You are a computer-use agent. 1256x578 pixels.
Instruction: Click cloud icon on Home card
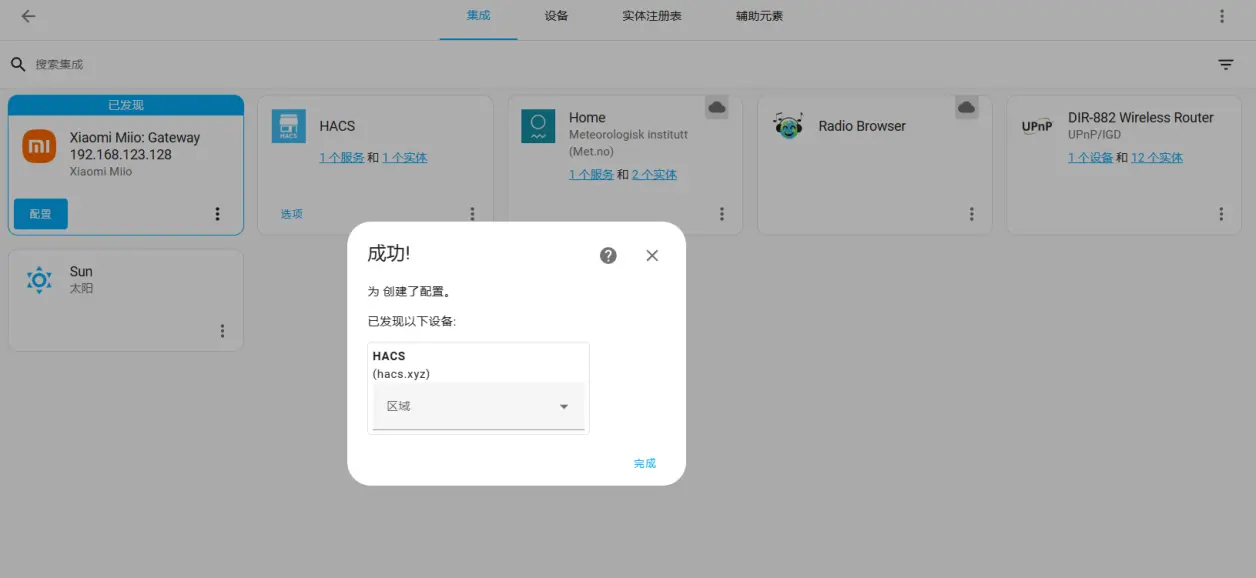click(716, 107)
